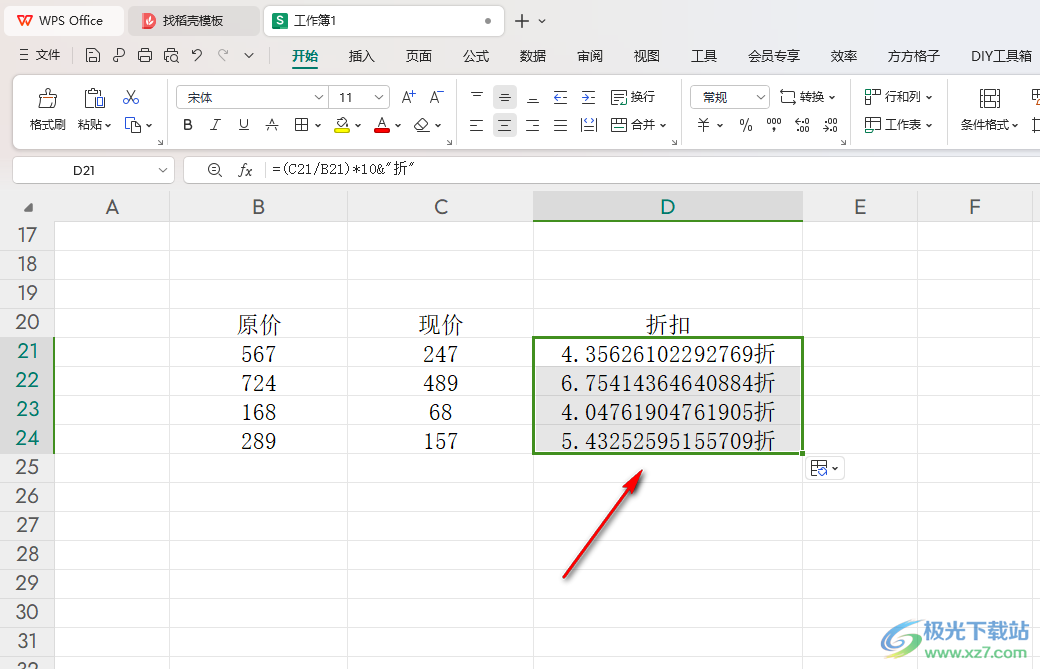Toggle center horizontal alignment
1040x669 pixels.
pyautogui.click(x=505, y=125)
